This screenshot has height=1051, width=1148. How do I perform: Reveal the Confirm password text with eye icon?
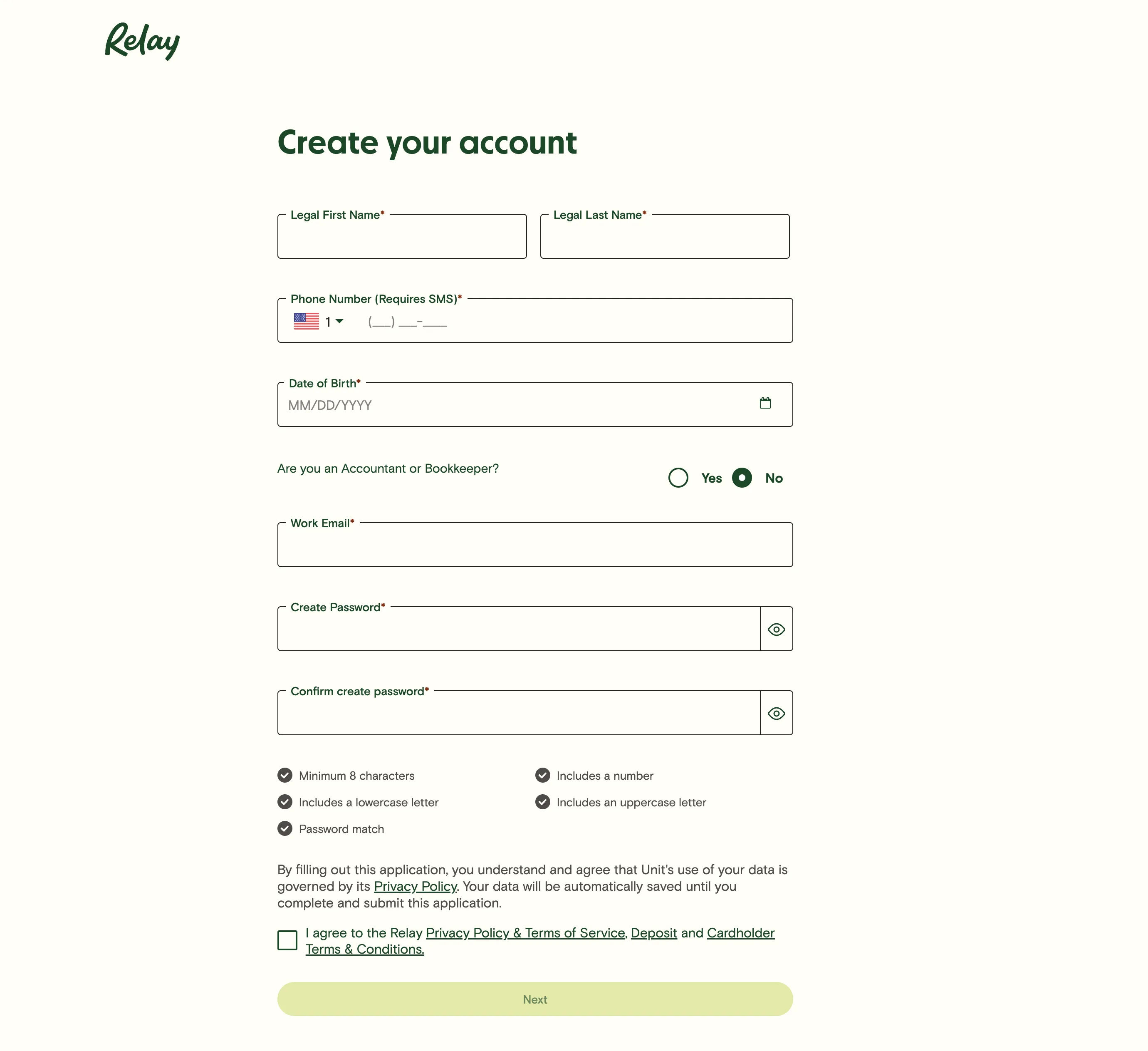776,713
